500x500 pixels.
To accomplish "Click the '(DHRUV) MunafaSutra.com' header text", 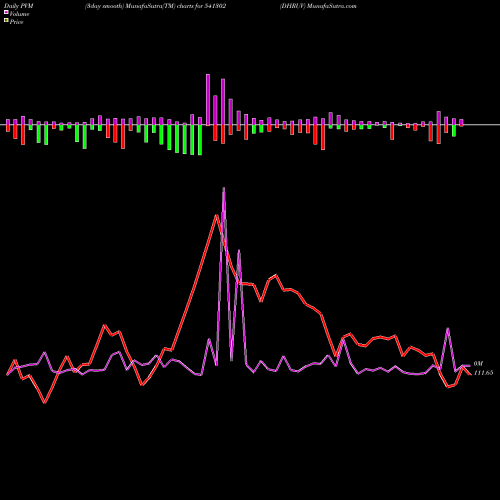I will (318, 6).
